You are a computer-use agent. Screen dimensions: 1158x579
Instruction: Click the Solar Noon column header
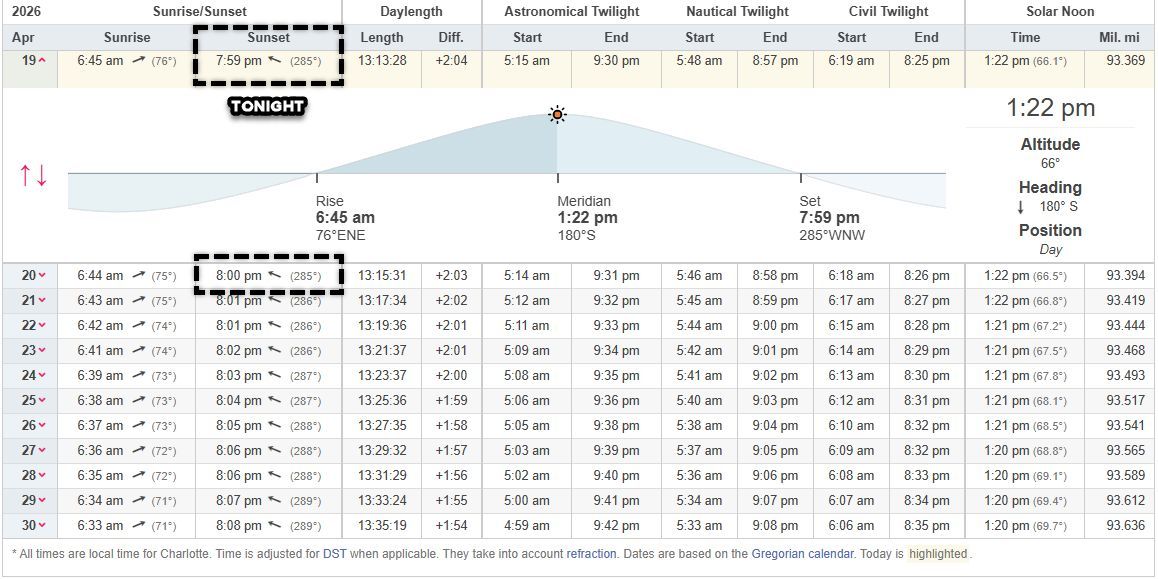click(x=1061, y=11)
